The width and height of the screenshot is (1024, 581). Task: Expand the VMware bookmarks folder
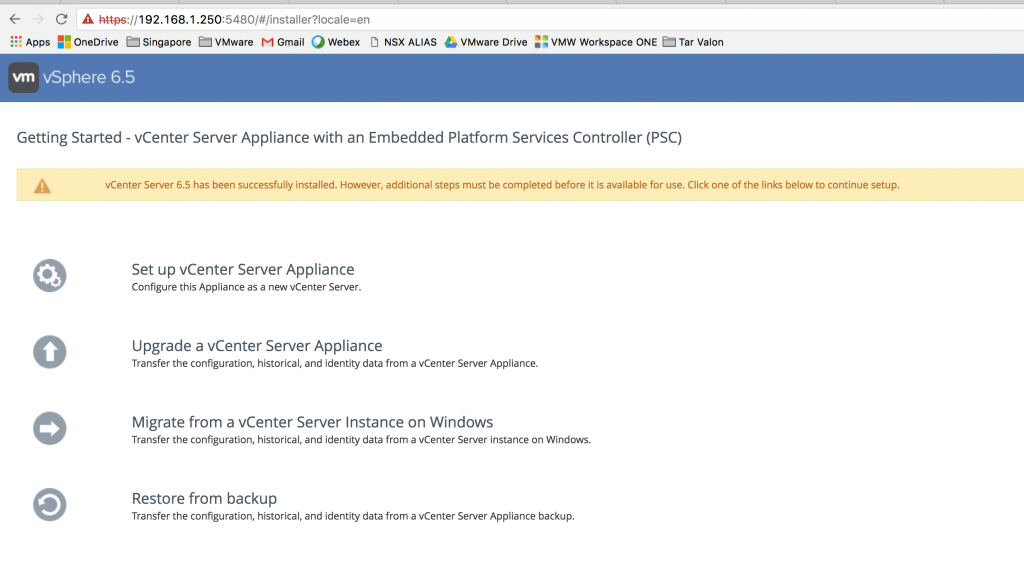pos(226,42)
